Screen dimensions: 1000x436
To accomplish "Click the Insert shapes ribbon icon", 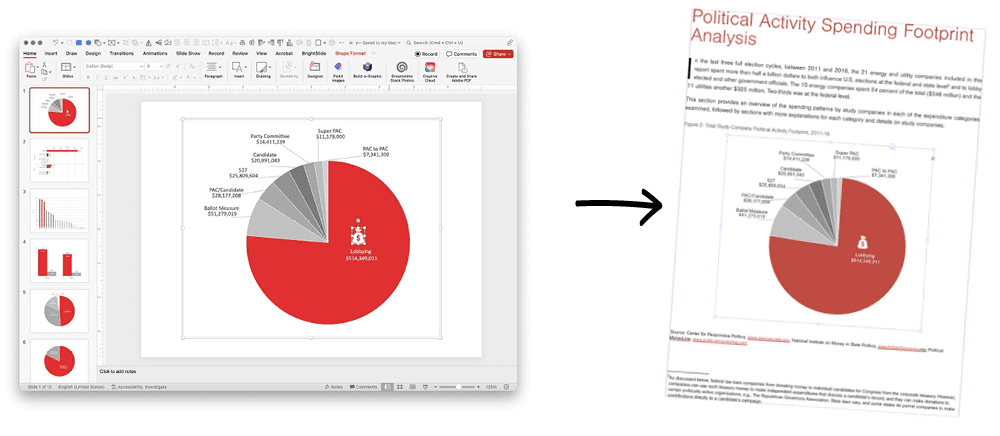I will 238,67.
